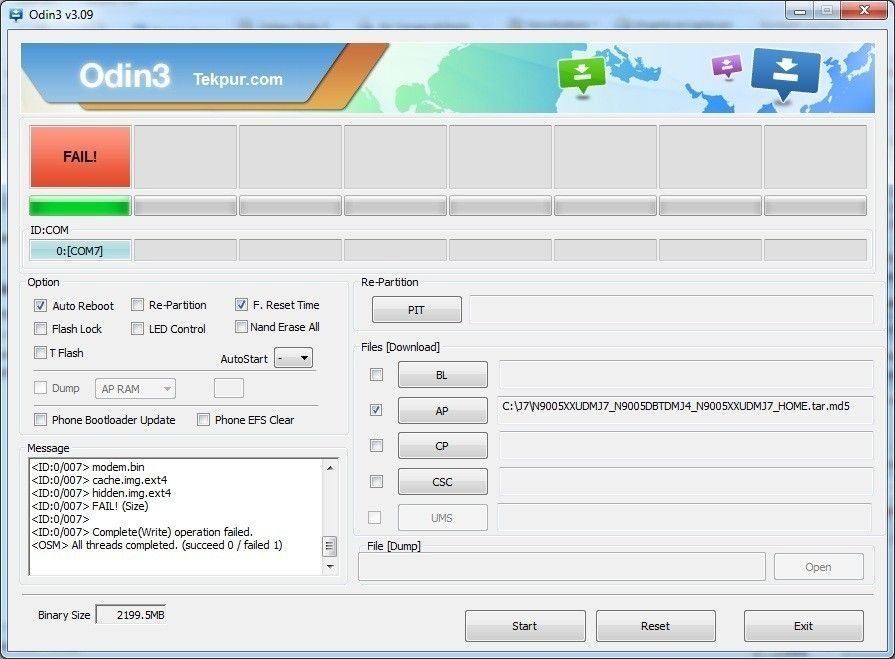Enable Flash Lock option
This screenshot has height=659, width=895.
(x=40, y=329)
